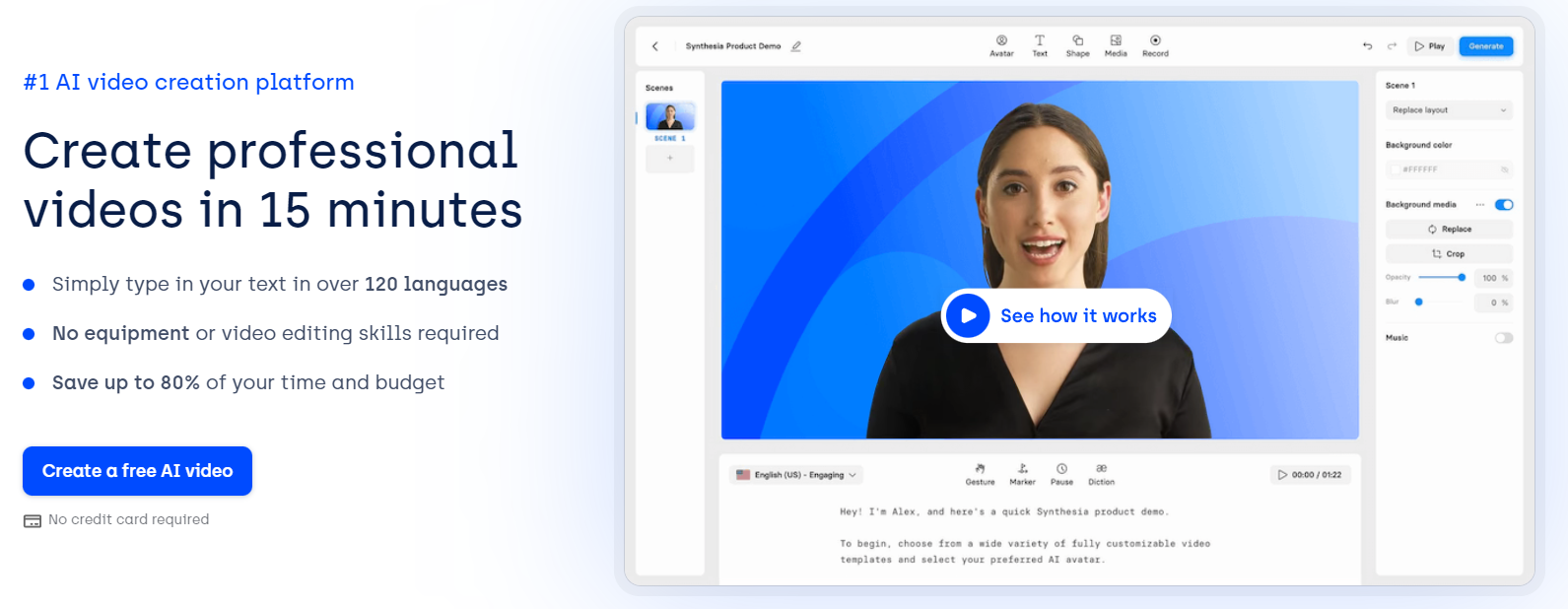Insert a Marker in the script
The width and height of the screenshot is (1568, 609).
pyautogui.click(x=1022, y=469)
